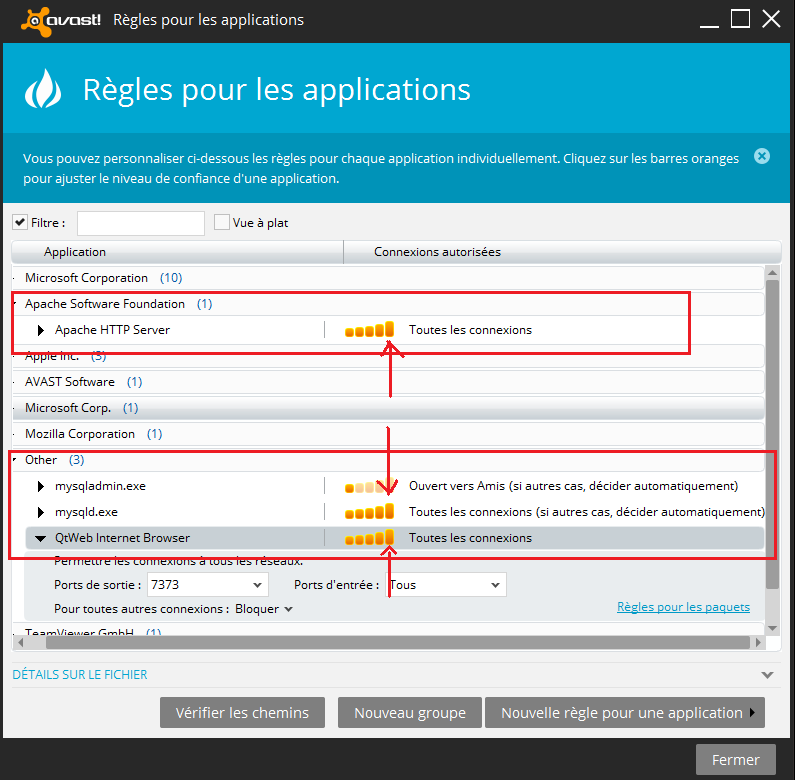Open the Ports d'entrée dropdown
Screen dimensions: 795x780
click(446, 585)
